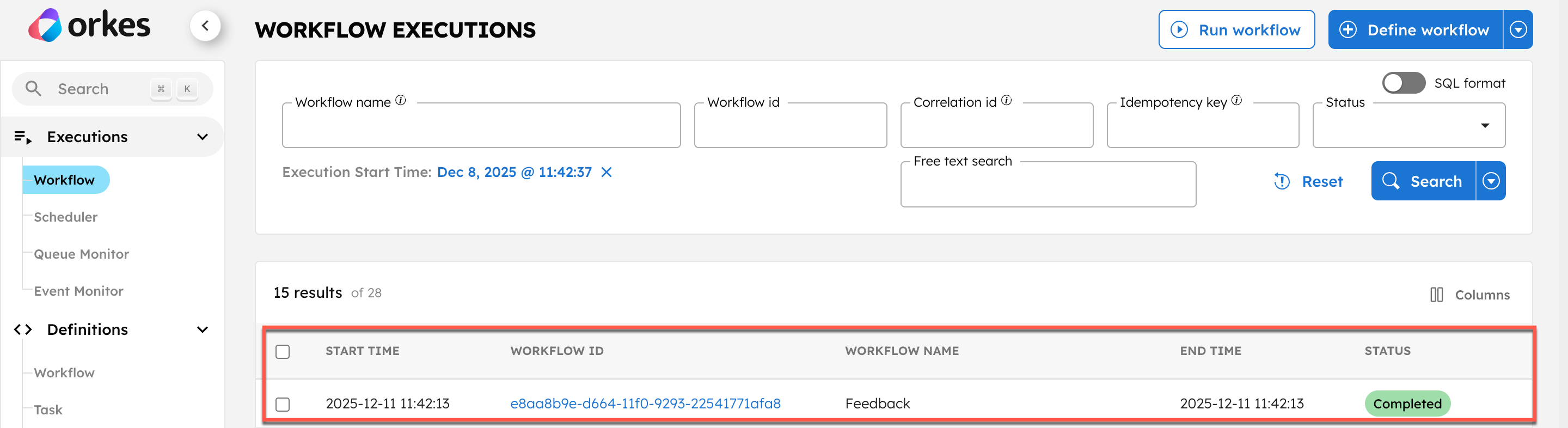Open Scheduler under Executions
The image size is (1568, 428).
[x=66, y=217]
